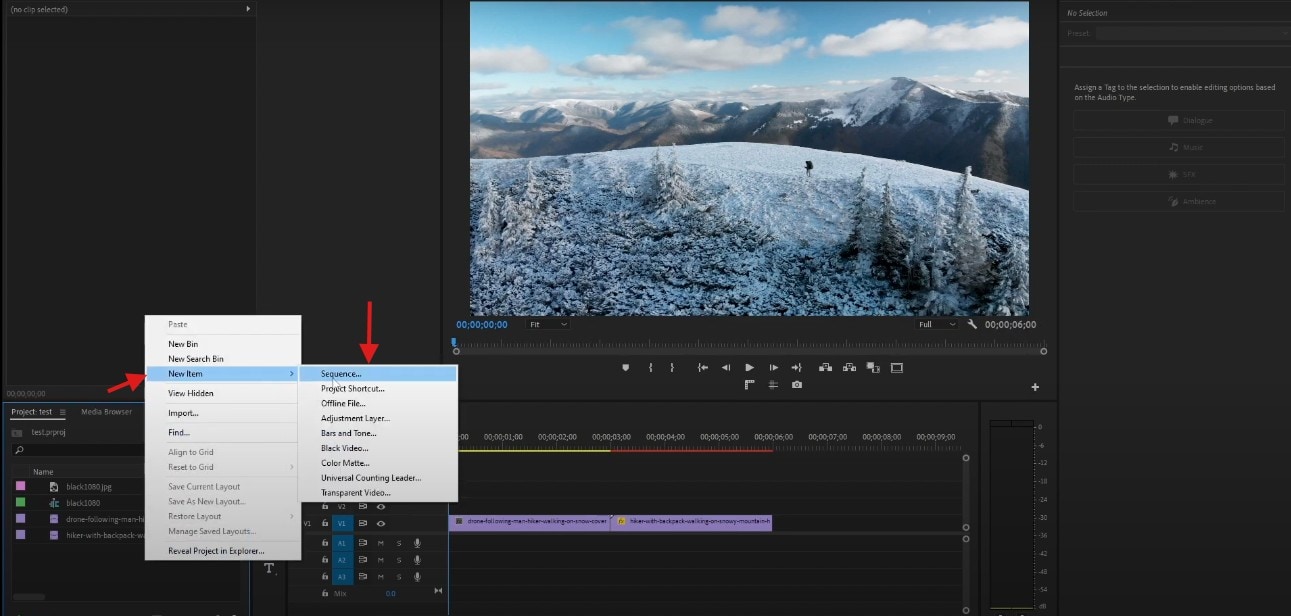
Task: Open the Fit zoom level dropdown
Action: coord(547,324)
